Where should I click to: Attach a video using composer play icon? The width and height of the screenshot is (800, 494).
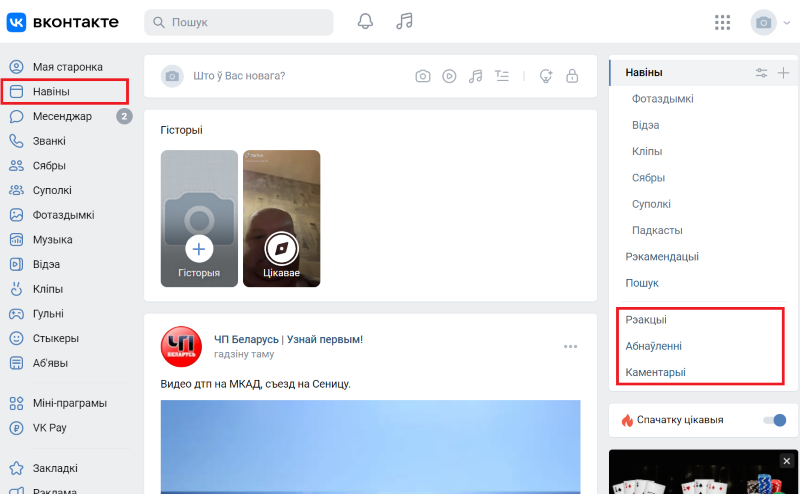(450, 76)
